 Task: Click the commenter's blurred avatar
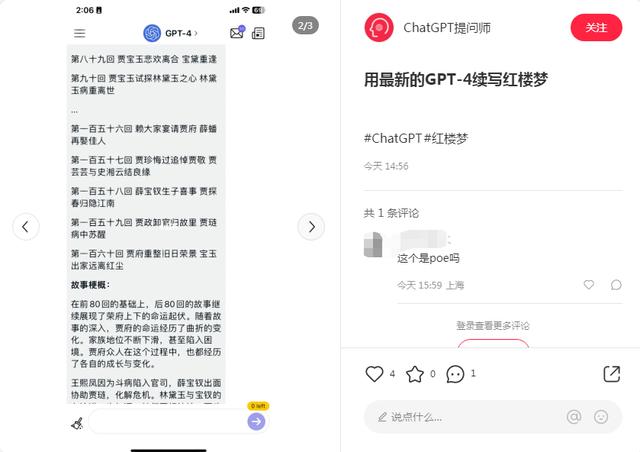pos(373,245)
